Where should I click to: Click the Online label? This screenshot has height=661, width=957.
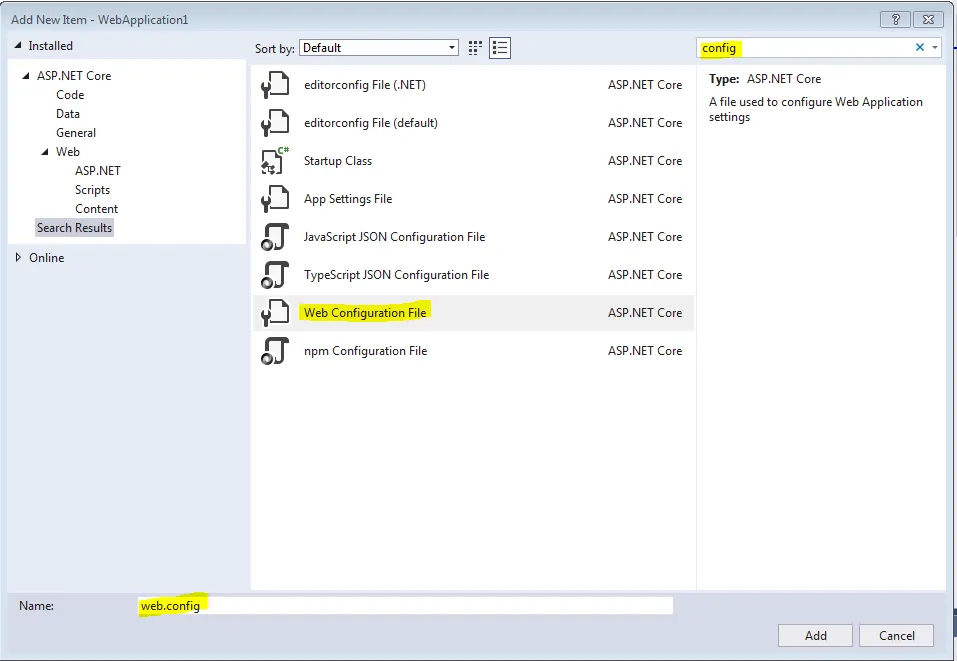click(46, 258)
